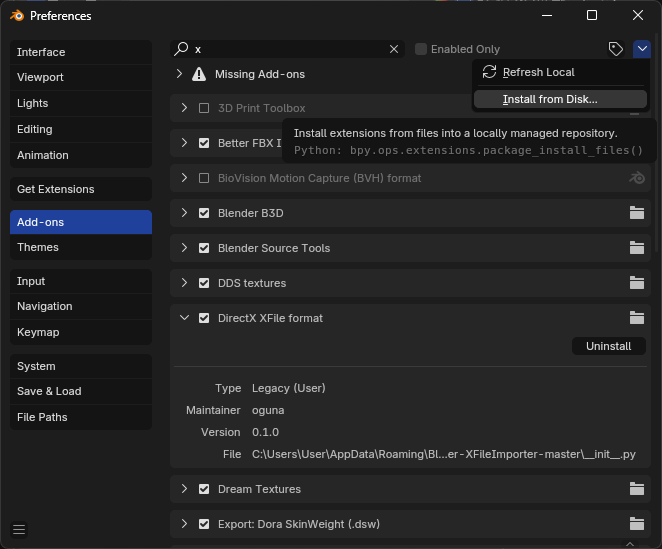Click the Missing Add-ons warning icon

[199, 74]
